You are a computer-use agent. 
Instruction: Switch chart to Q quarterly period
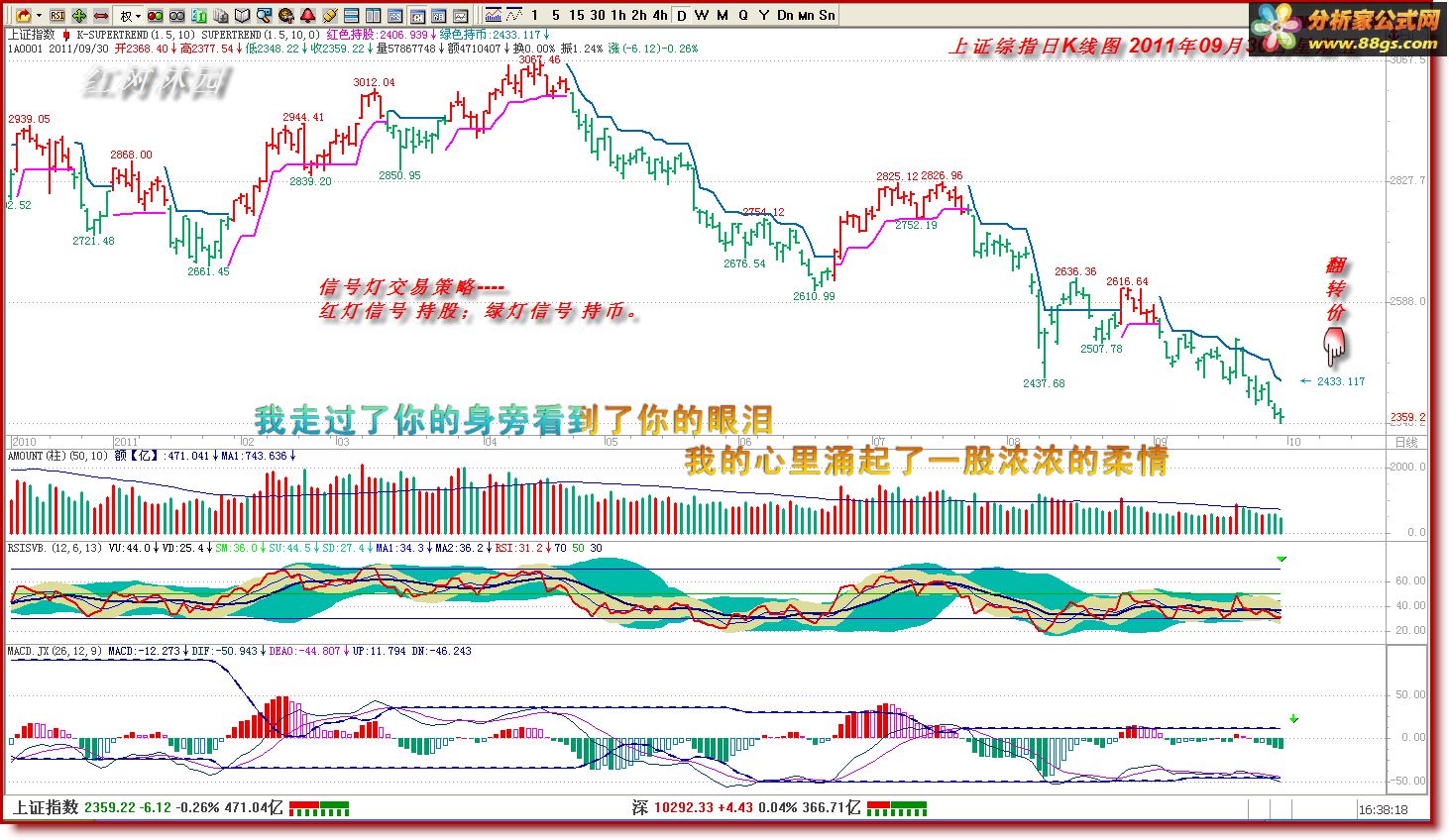pyautogui.click(x=743, y=15)
